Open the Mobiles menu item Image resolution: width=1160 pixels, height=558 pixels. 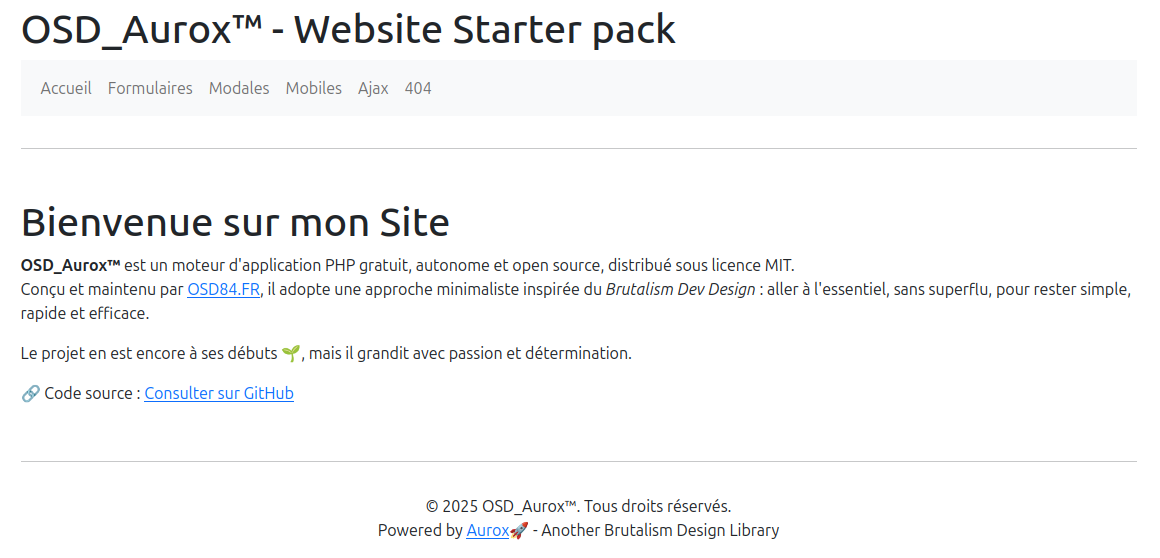click(x=314, y=88)
